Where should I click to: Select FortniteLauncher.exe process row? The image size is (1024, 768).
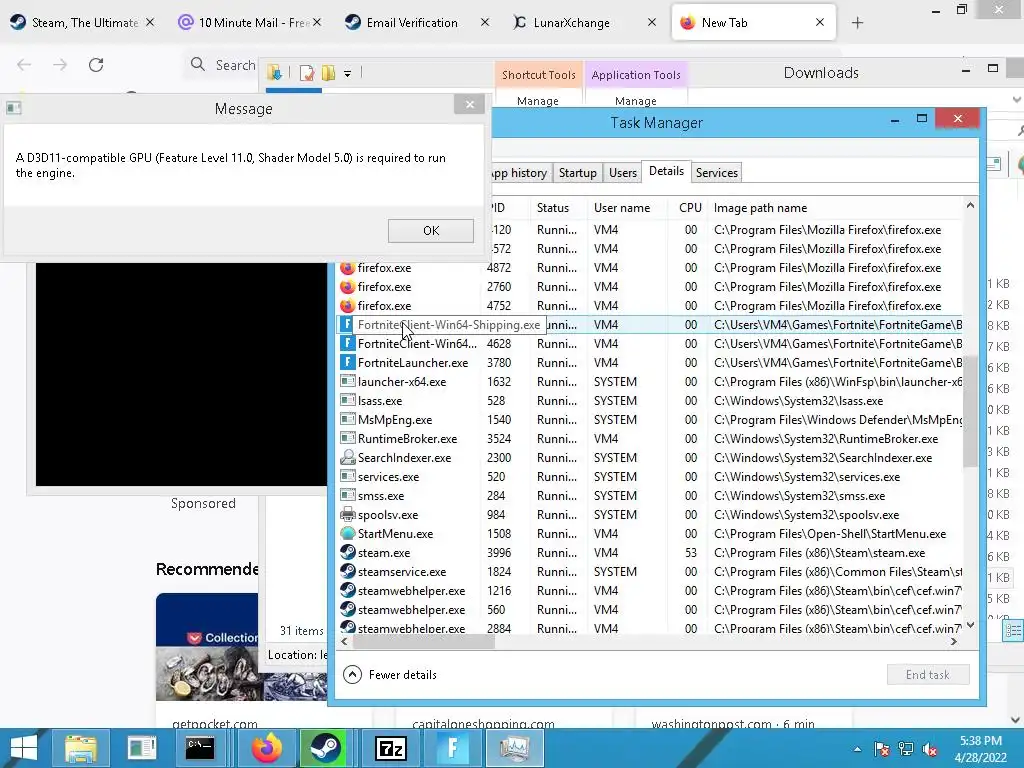tap(650, 362)
